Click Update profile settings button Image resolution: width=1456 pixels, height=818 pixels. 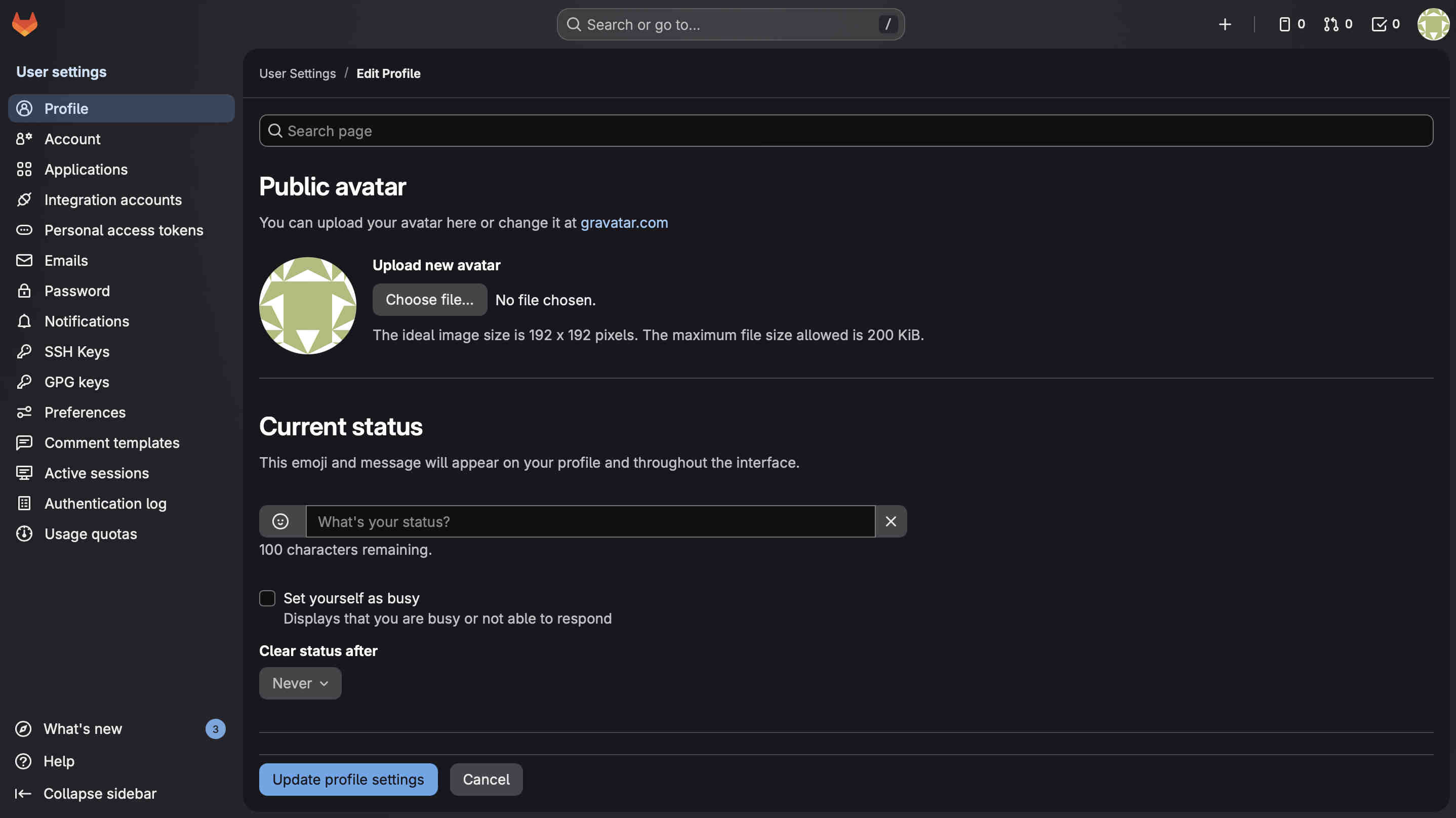348,779
